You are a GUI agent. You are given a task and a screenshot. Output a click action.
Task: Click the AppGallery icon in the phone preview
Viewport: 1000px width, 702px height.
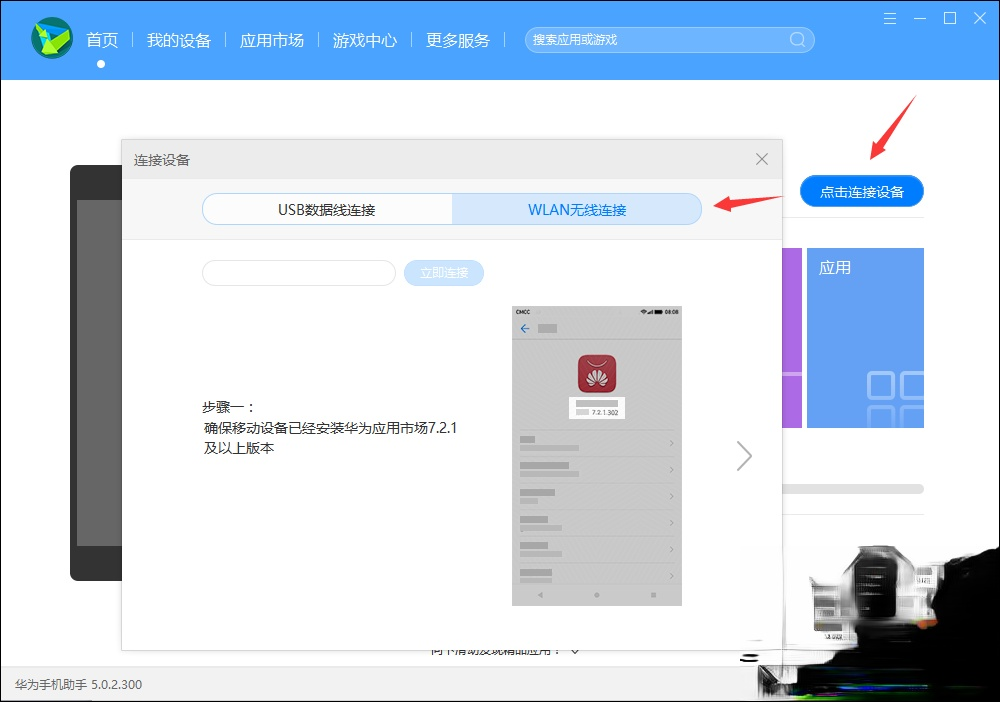[x=596, y=371]
